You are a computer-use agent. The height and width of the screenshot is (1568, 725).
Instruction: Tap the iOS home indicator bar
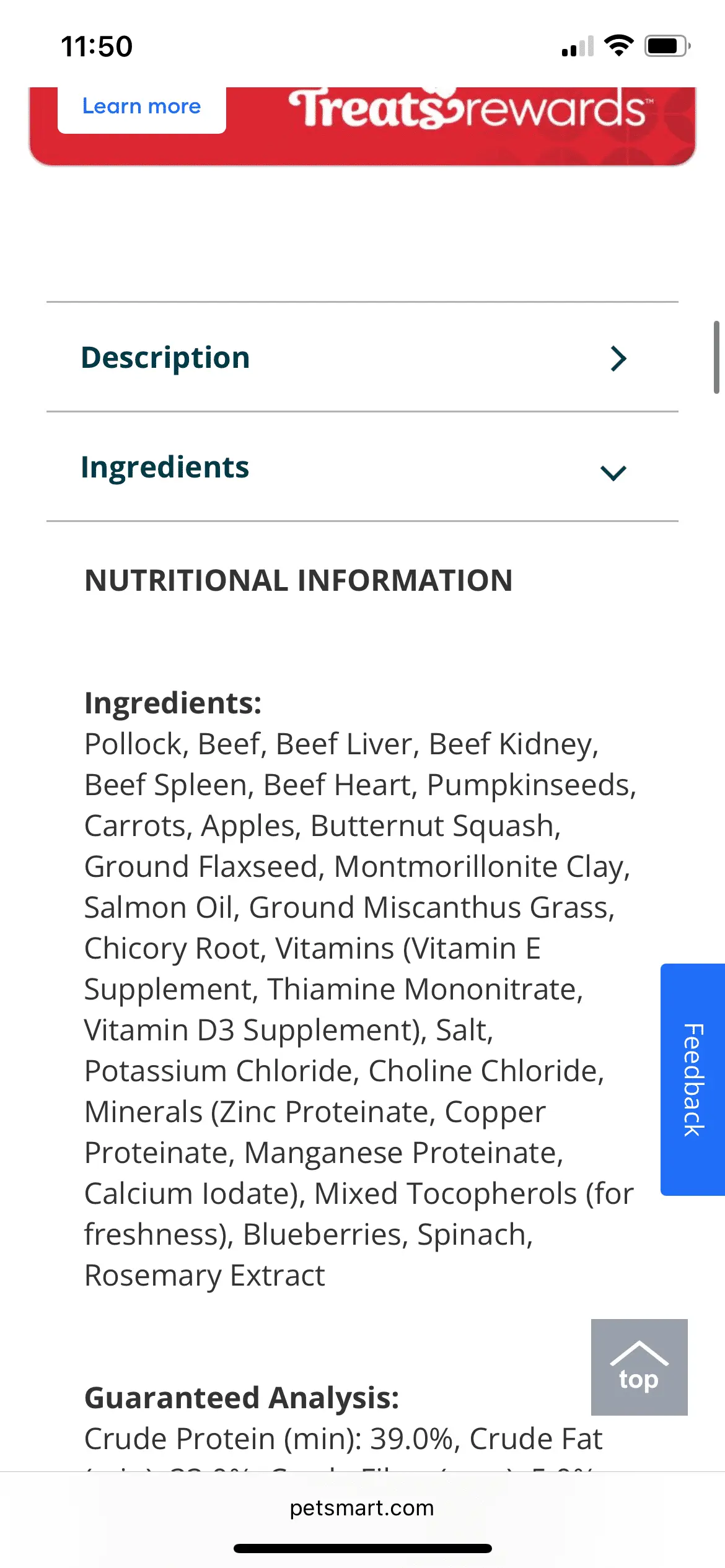[362, 1548]
